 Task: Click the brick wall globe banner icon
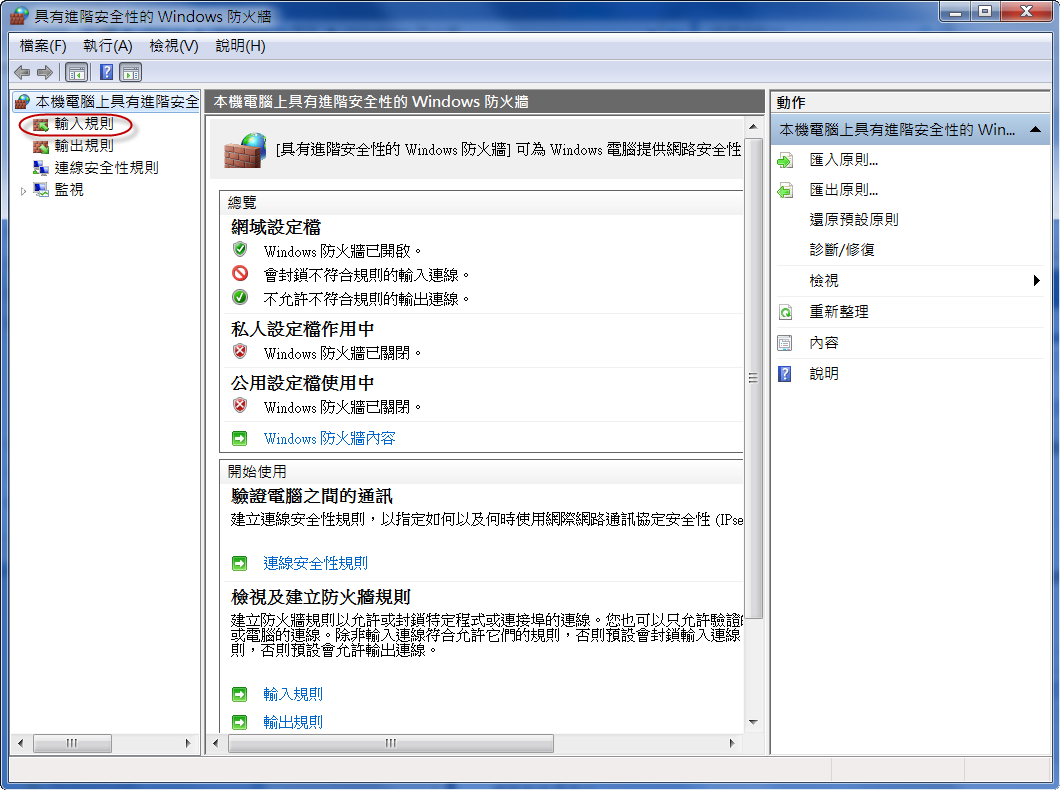coord(245,150)
